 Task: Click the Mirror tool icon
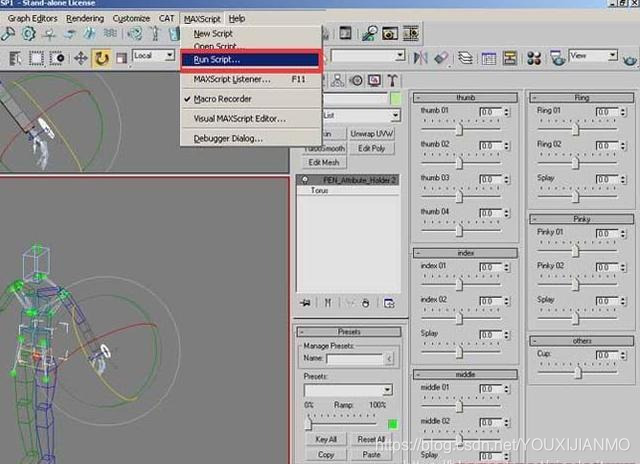(420, 58)
